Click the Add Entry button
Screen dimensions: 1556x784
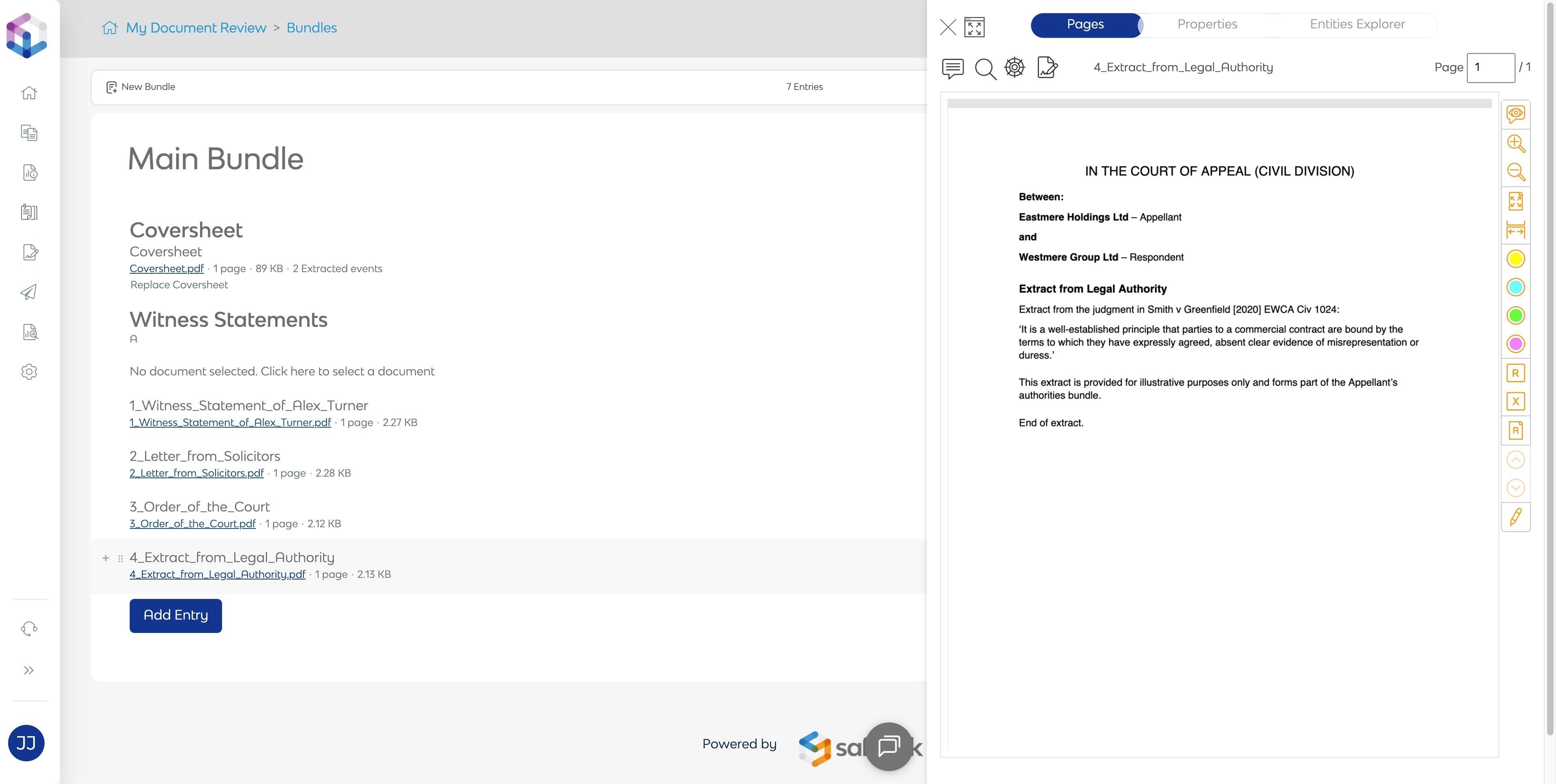(175, 615)
